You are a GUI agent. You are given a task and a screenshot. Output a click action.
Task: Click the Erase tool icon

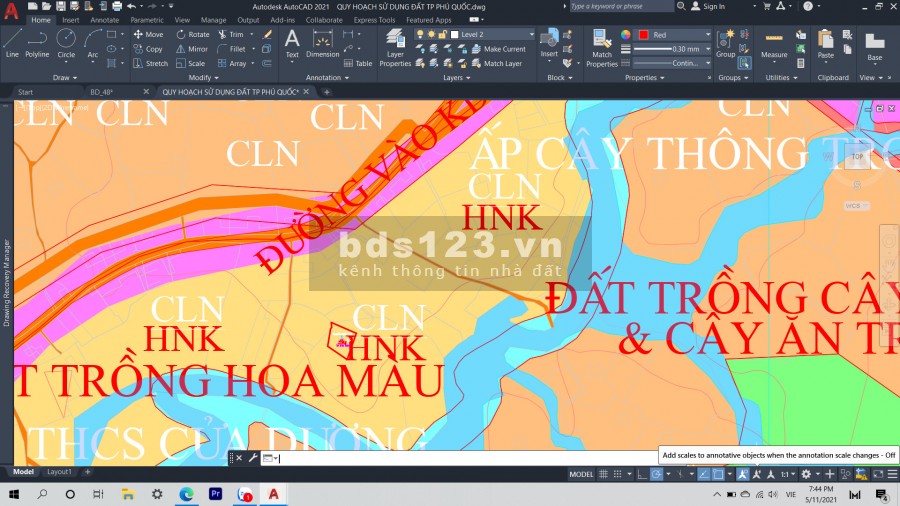point(267,34)
